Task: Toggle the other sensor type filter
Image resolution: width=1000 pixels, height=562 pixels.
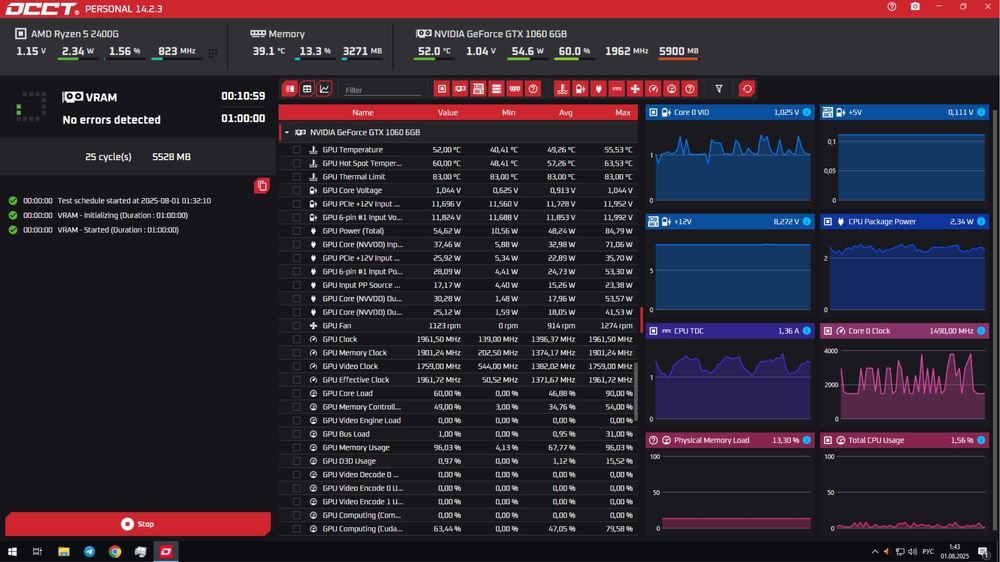Action: point(690,89)
